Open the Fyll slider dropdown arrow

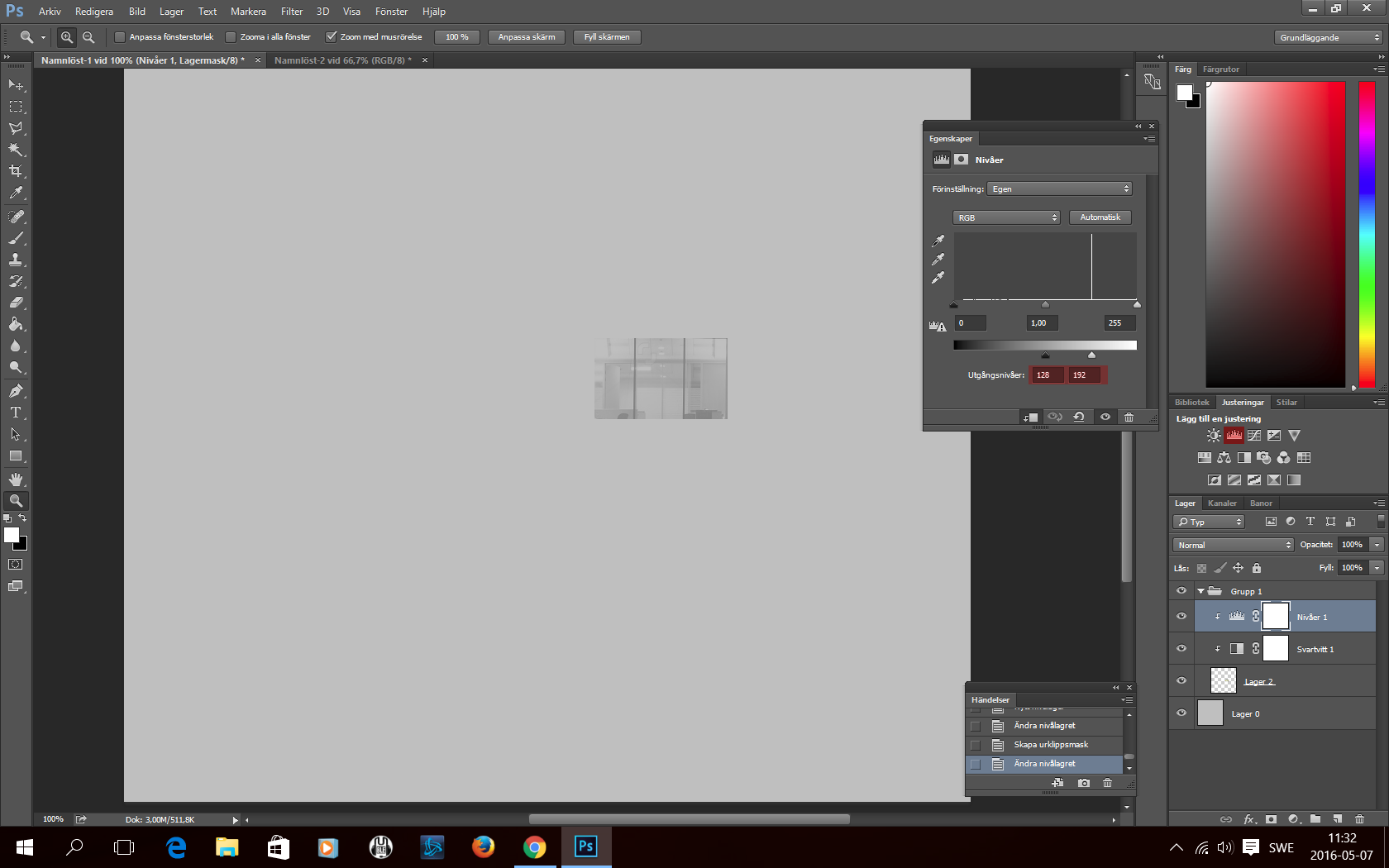1377,568
